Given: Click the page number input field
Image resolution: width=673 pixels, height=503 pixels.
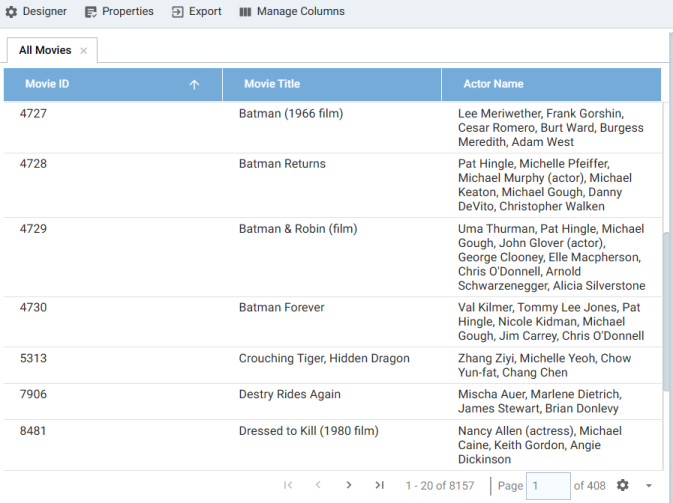Looking at the screenshot, I should click(x=548, y=485).
